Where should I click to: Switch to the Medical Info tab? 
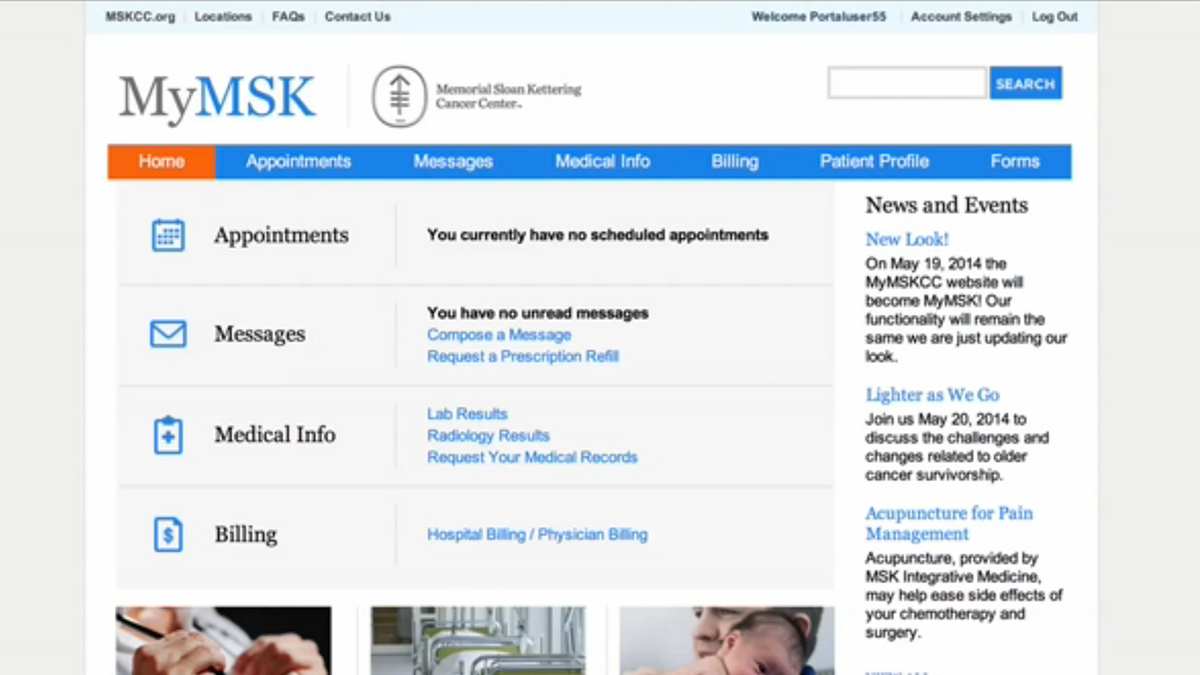pos(602,161)
